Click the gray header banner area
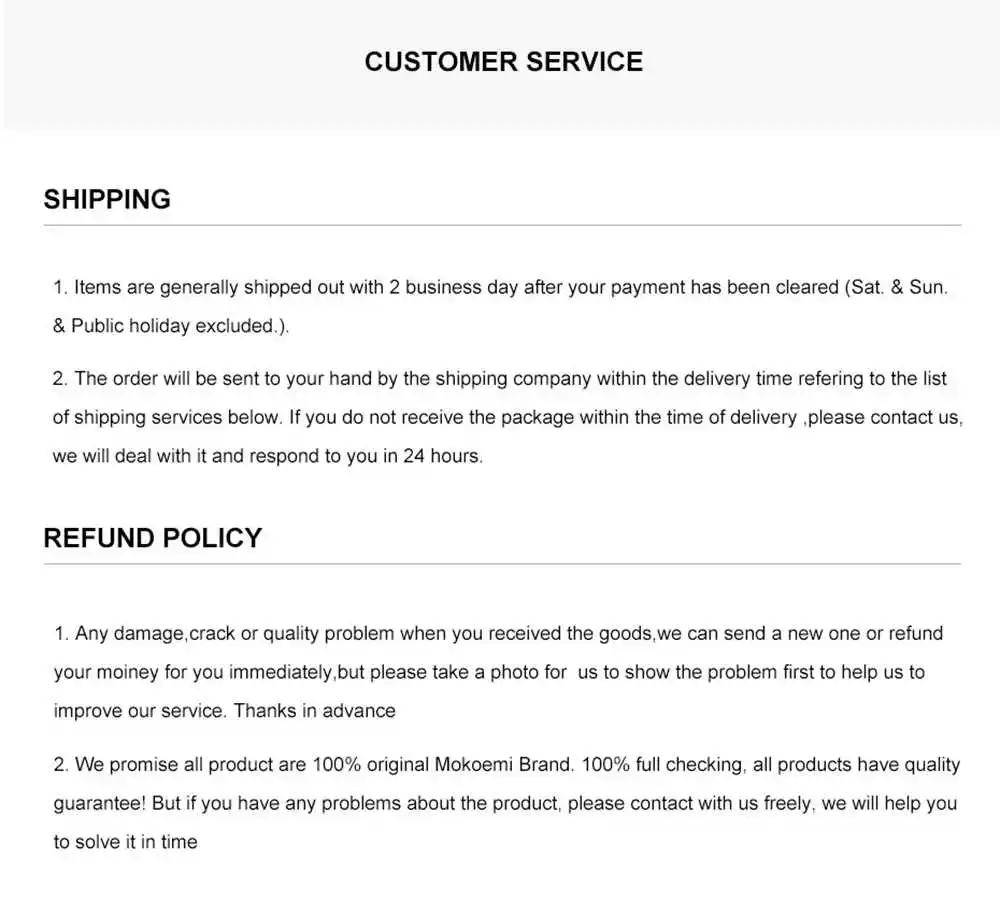This screenshot has width=1000, height=901. (x=502, y=64)
